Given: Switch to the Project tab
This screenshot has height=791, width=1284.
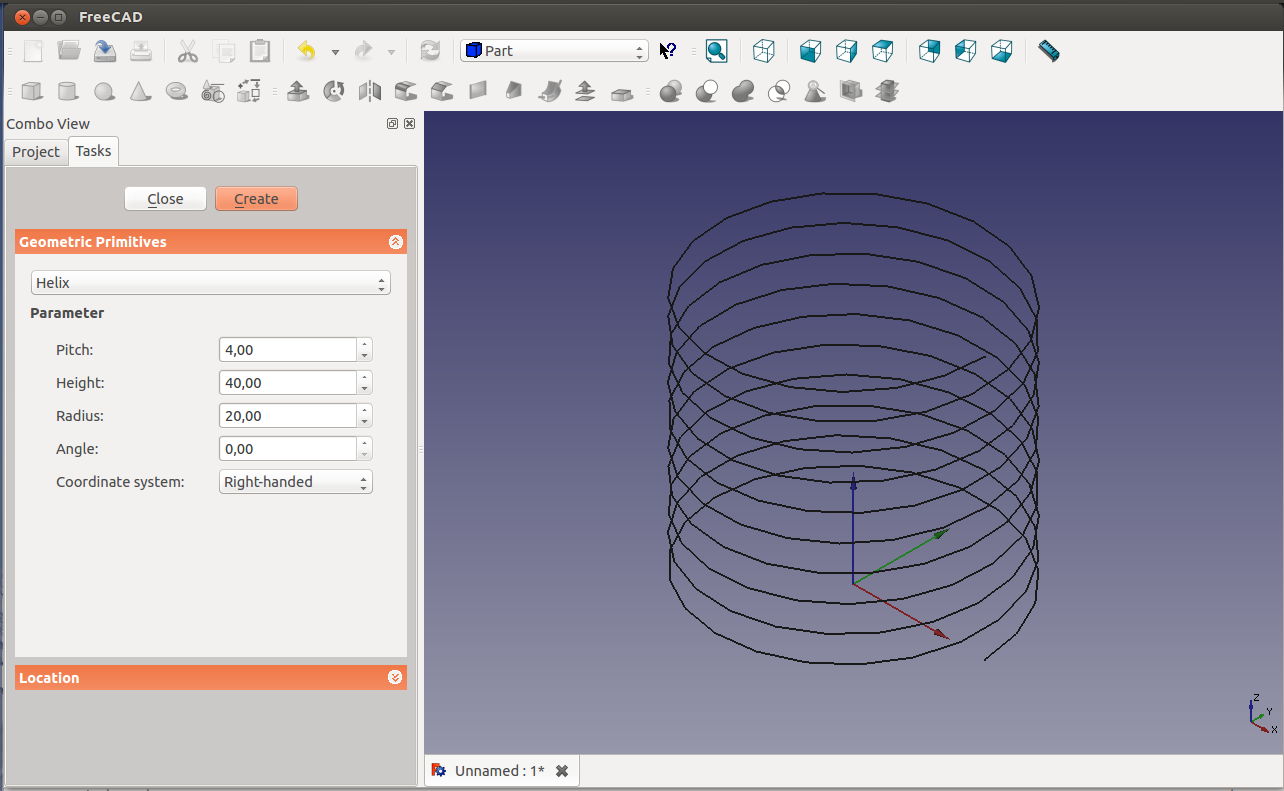Looking at the screenshot, I should pos(36,152).
